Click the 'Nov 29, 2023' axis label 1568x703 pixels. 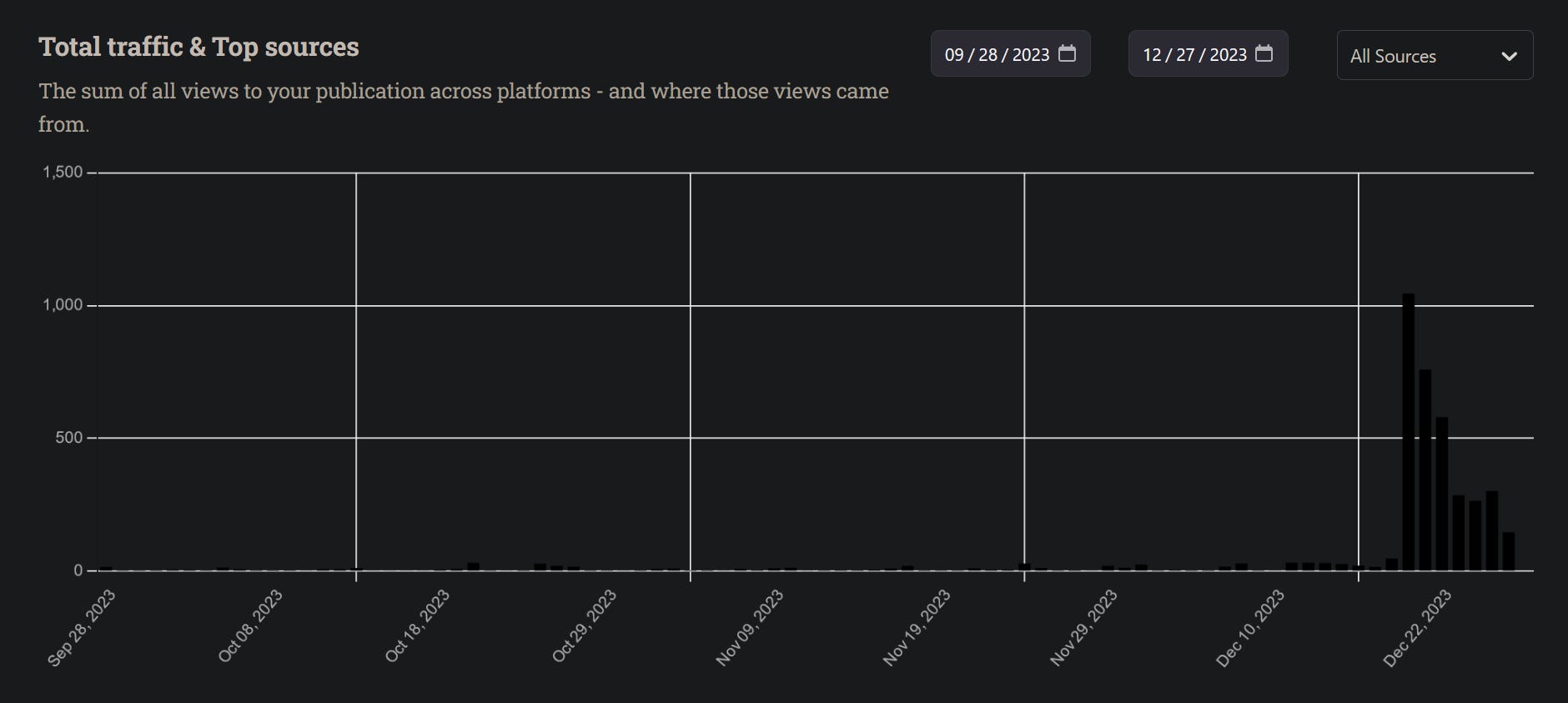pos(1083,627)
